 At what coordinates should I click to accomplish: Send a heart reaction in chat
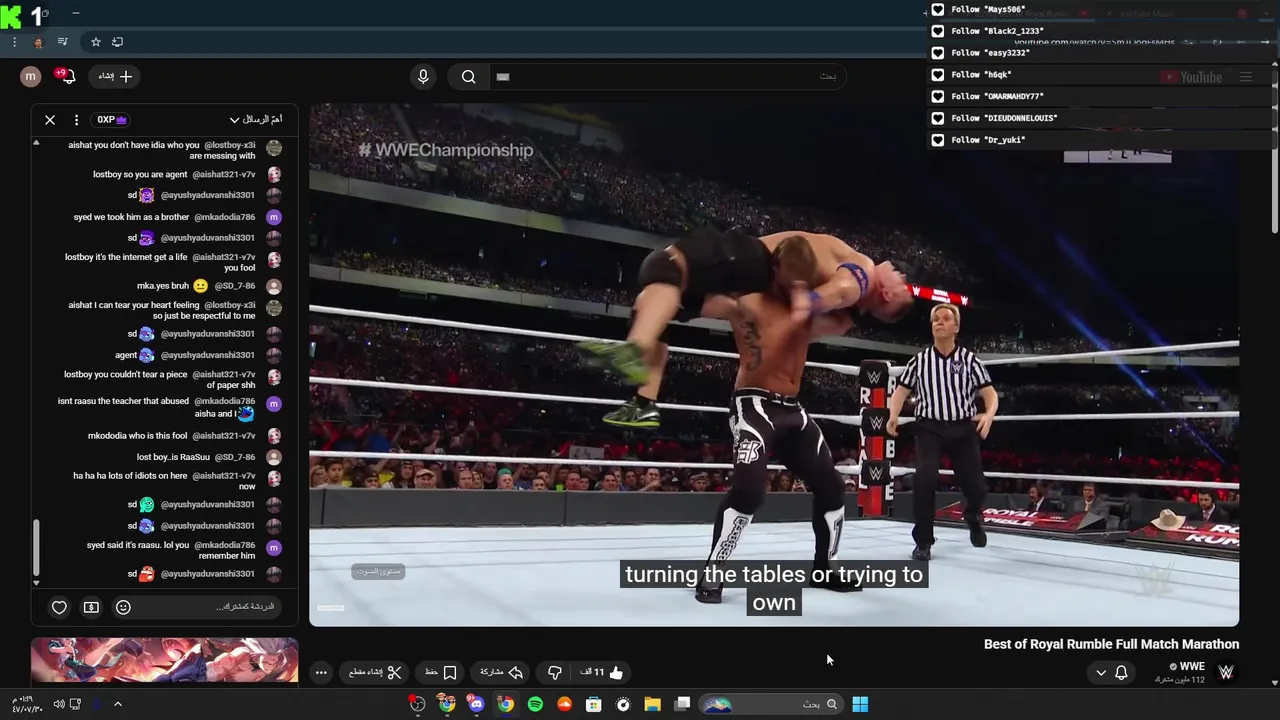point(59,607)
